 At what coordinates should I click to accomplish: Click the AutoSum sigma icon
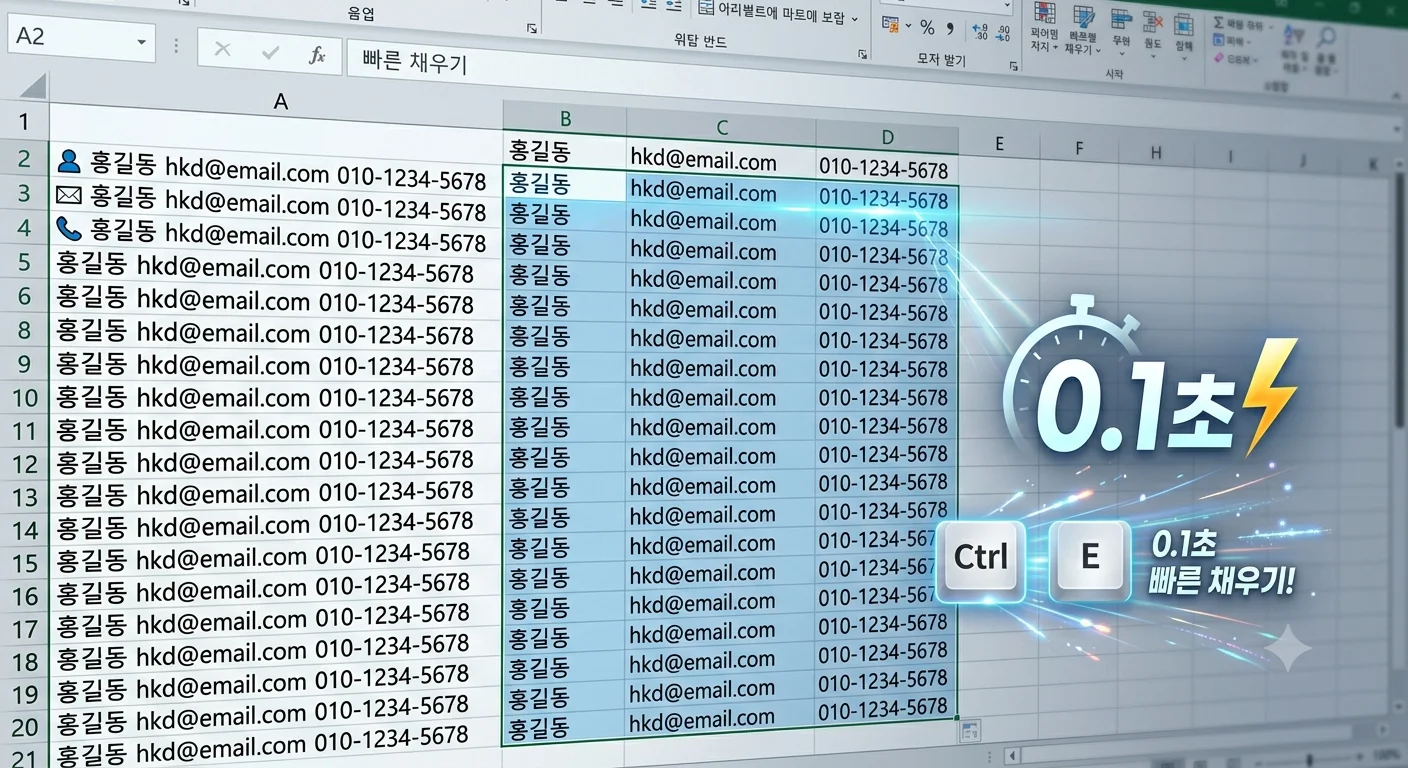[x=1219, y=22]
